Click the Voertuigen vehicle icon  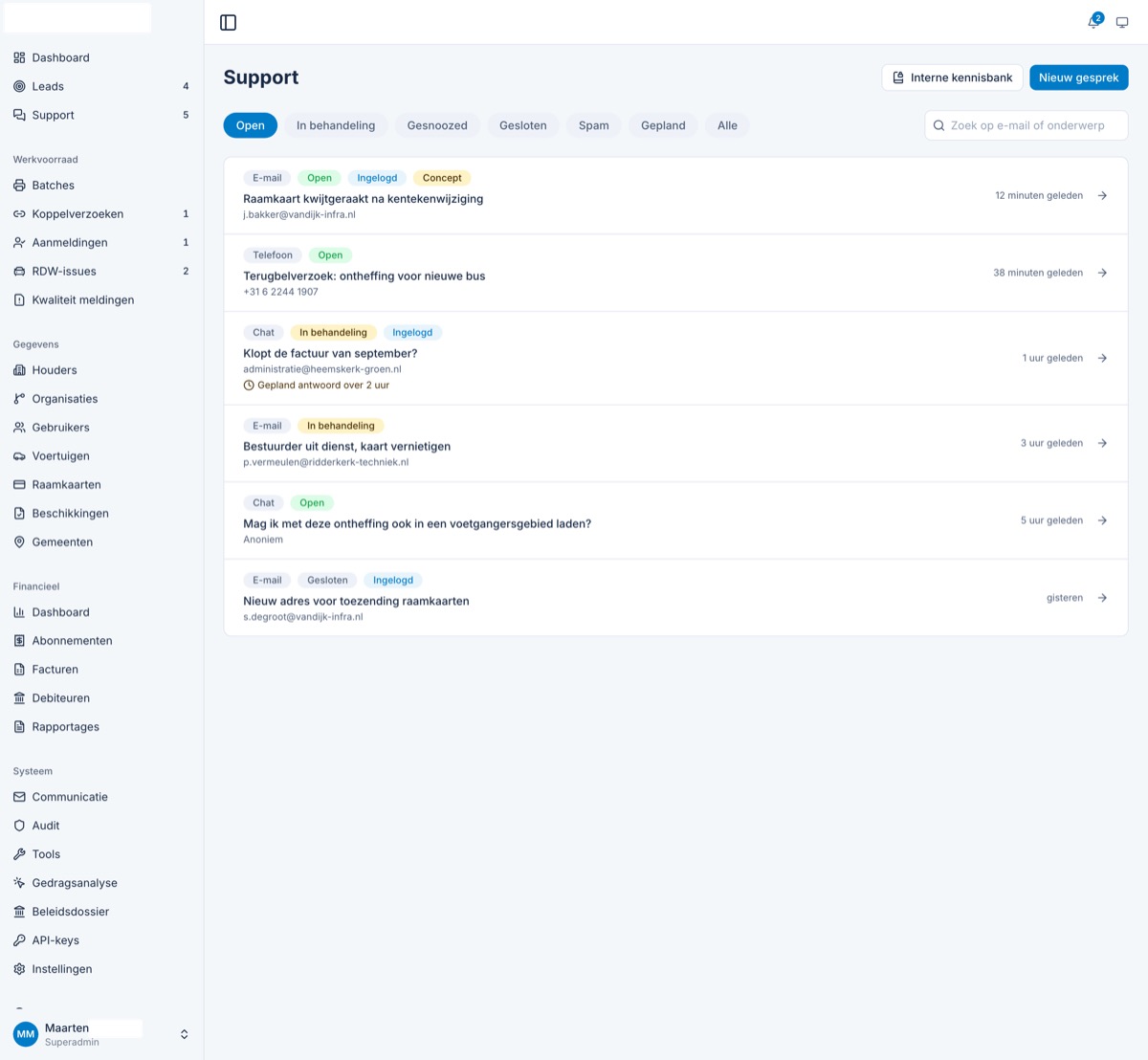[x=19, y=456]
